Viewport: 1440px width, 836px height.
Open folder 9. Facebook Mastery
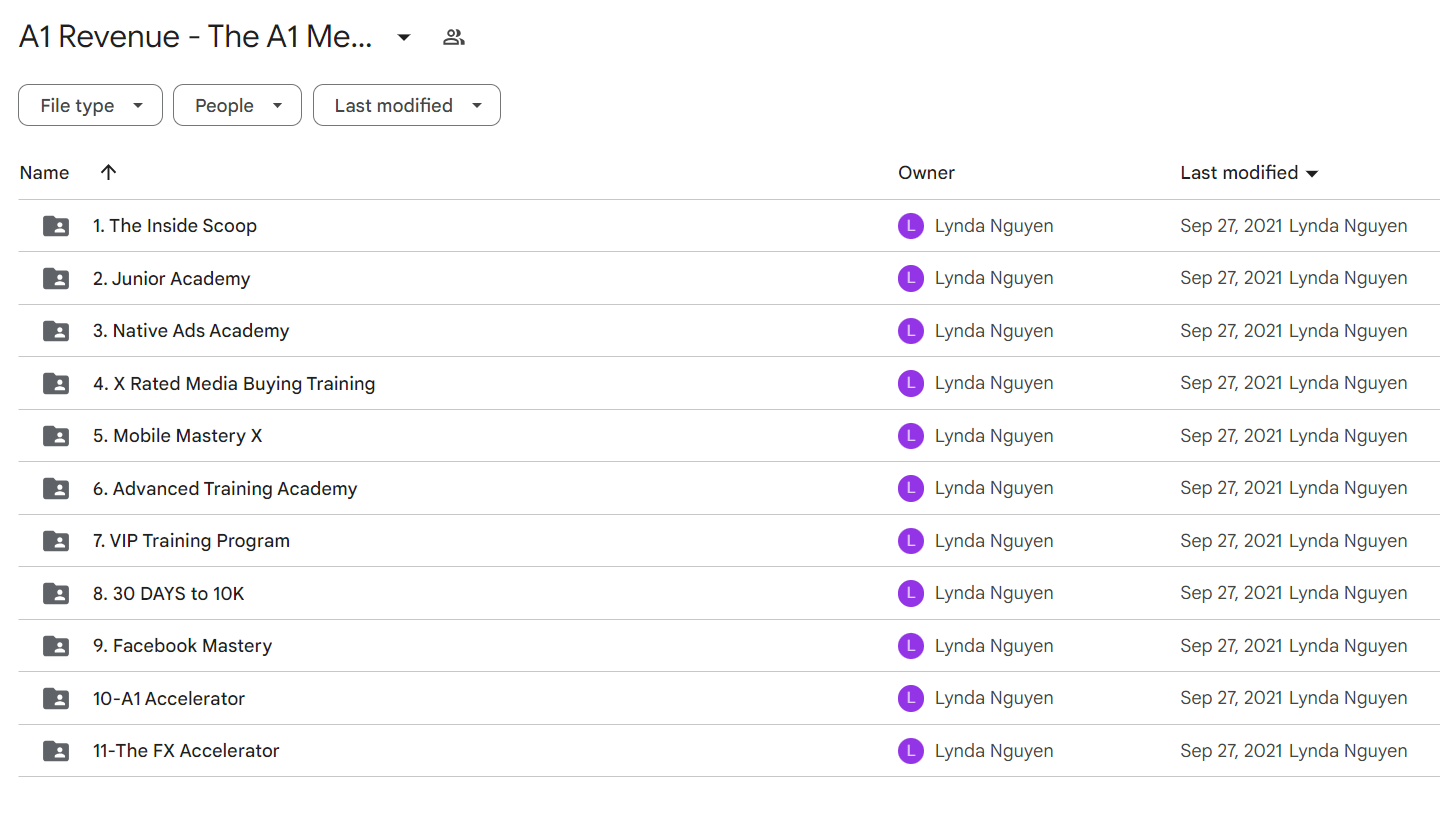point(182,646)
